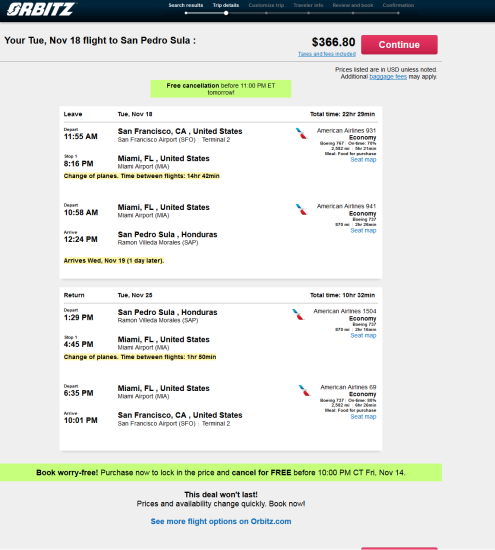Screen dimensions: 495x550
Task: Open Seat map for American Airlines 1504
Action: click(363, 335)
